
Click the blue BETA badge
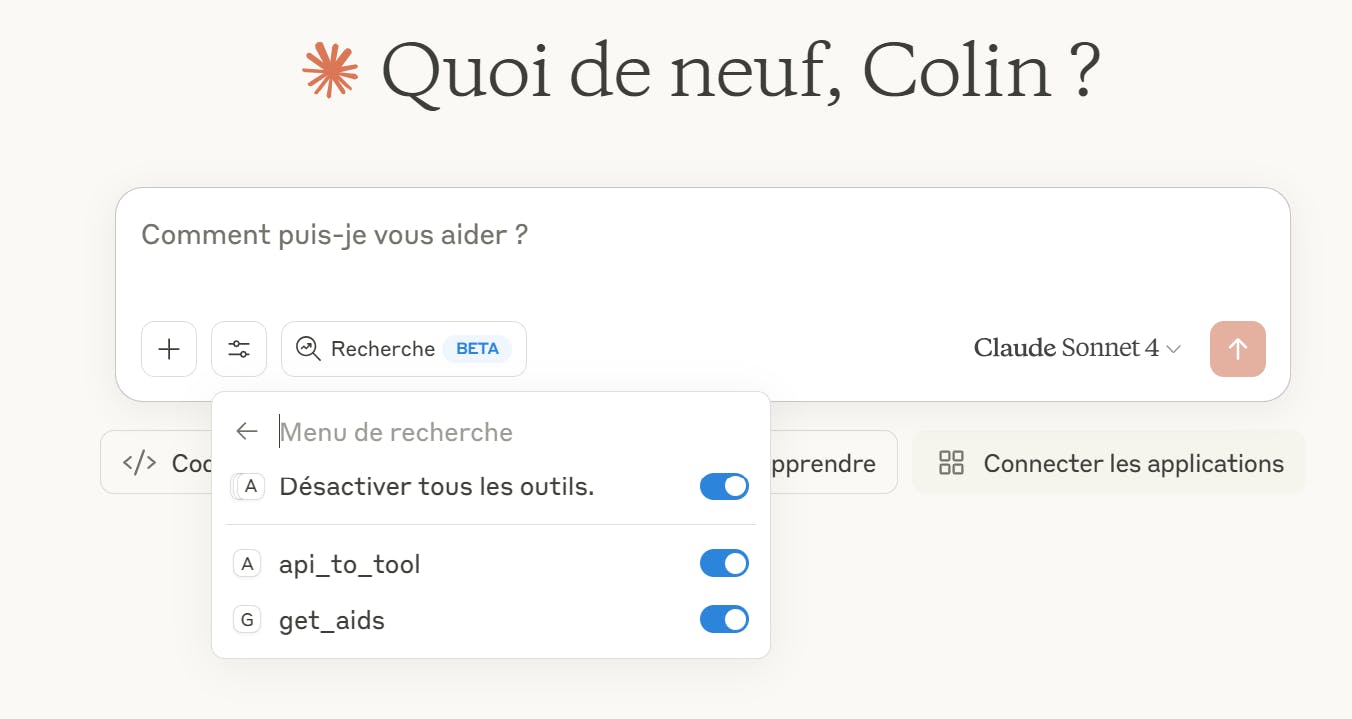(x=477, y=349)
